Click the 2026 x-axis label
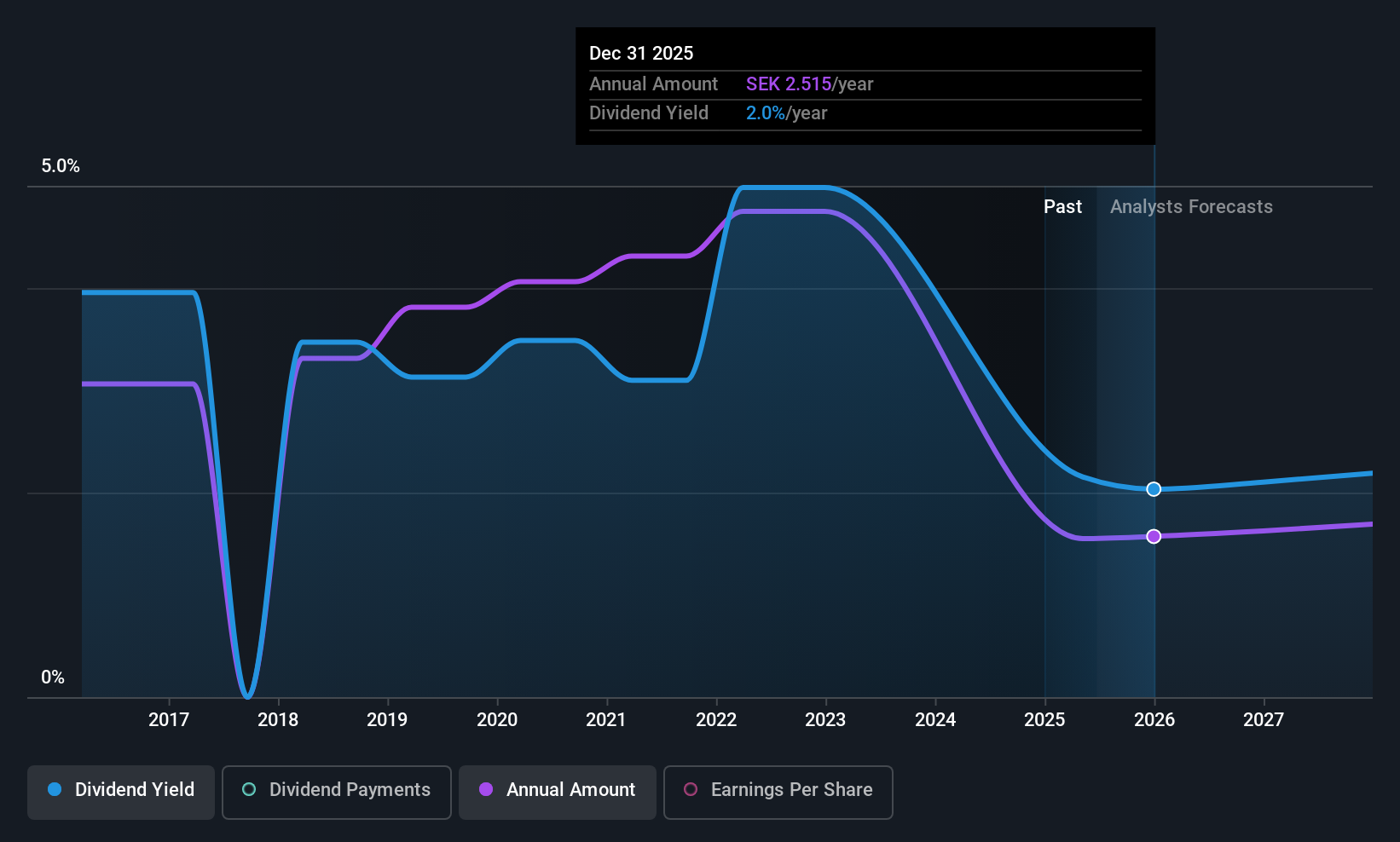 (1154, 720)
